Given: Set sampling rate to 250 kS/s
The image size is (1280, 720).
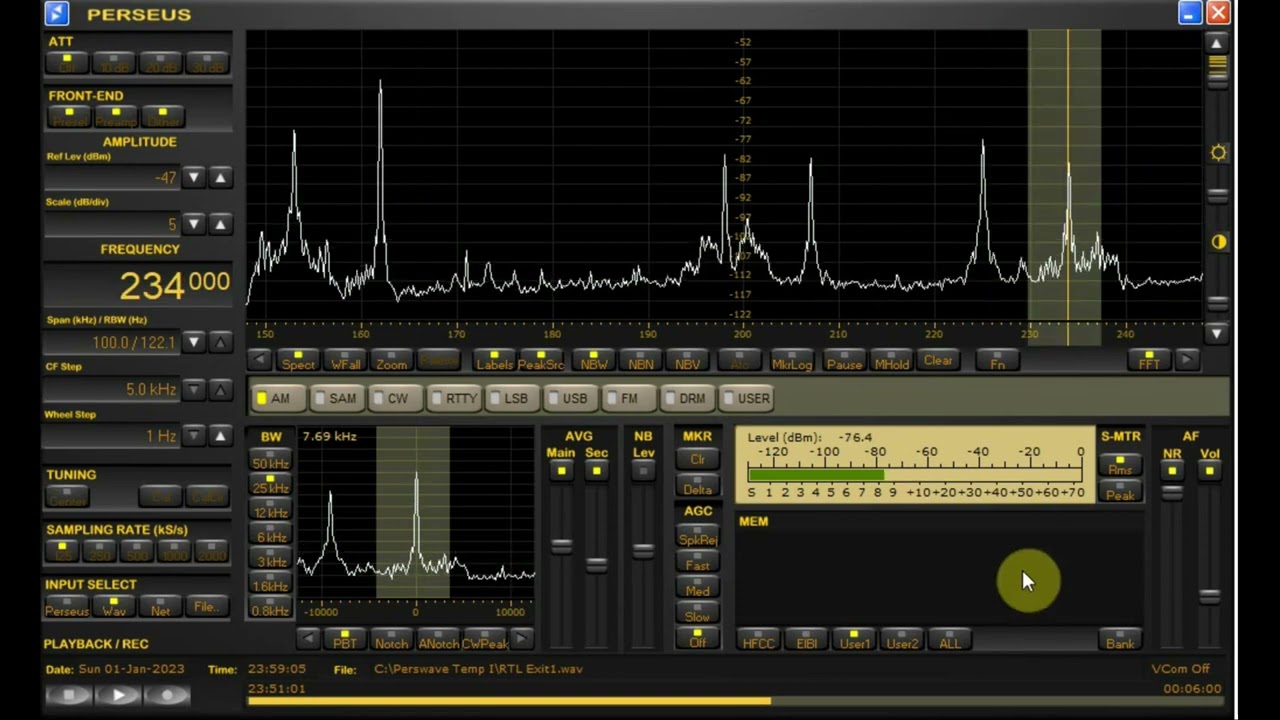Looking at the screenshot, I should (x=98, y=550).
